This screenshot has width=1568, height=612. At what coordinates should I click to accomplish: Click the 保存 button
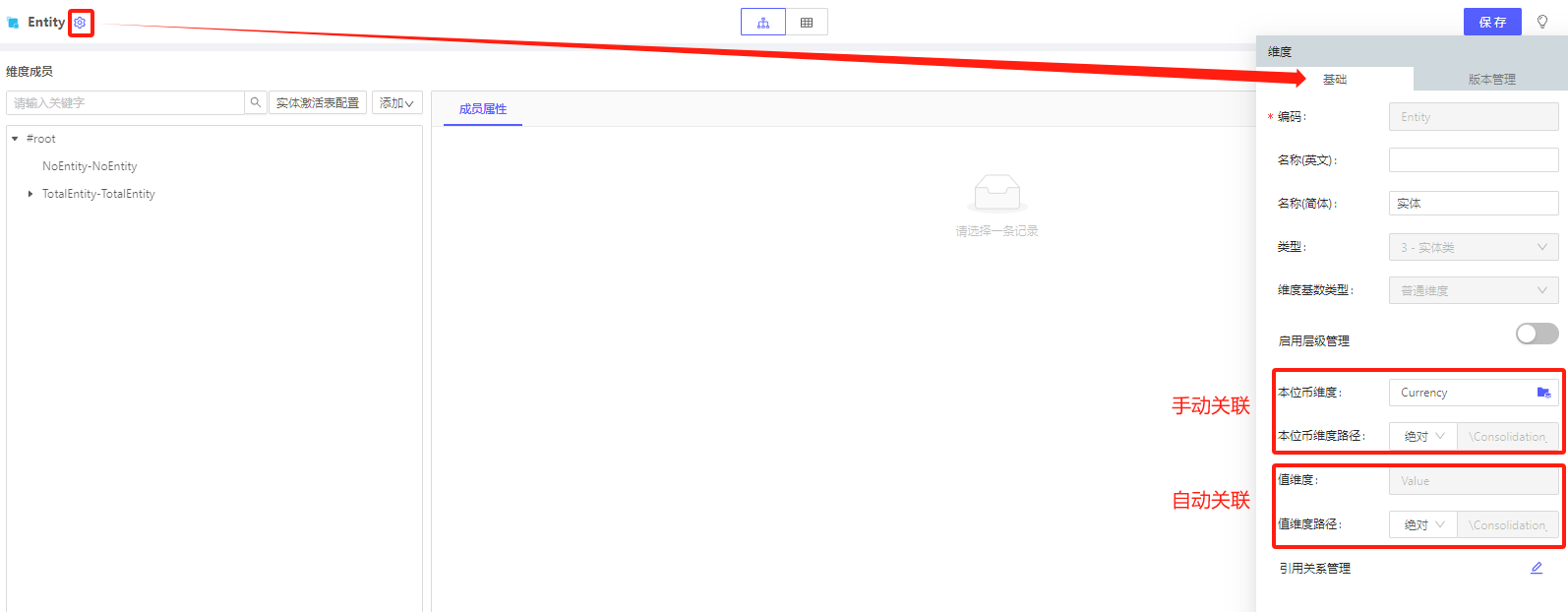pos(1492,22)
